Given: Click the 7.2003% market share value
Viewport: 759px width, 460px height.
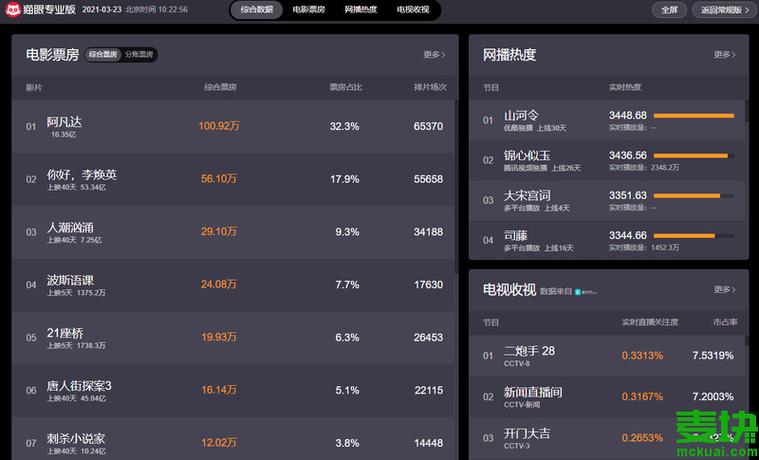Looking at the screenshot, I should click(713, 397).
